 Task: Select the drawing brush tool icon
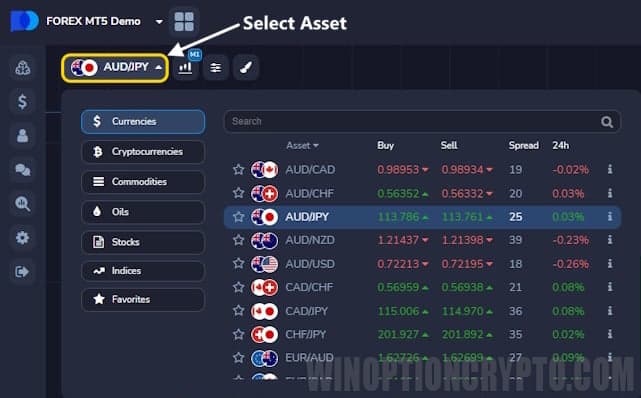tap(246, 67)
